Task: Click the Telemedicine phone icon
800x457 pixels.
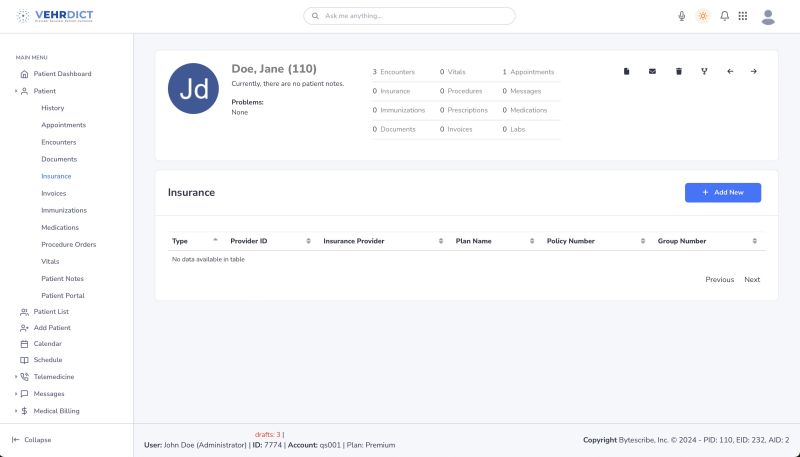Action: click(x=24, y=377)
